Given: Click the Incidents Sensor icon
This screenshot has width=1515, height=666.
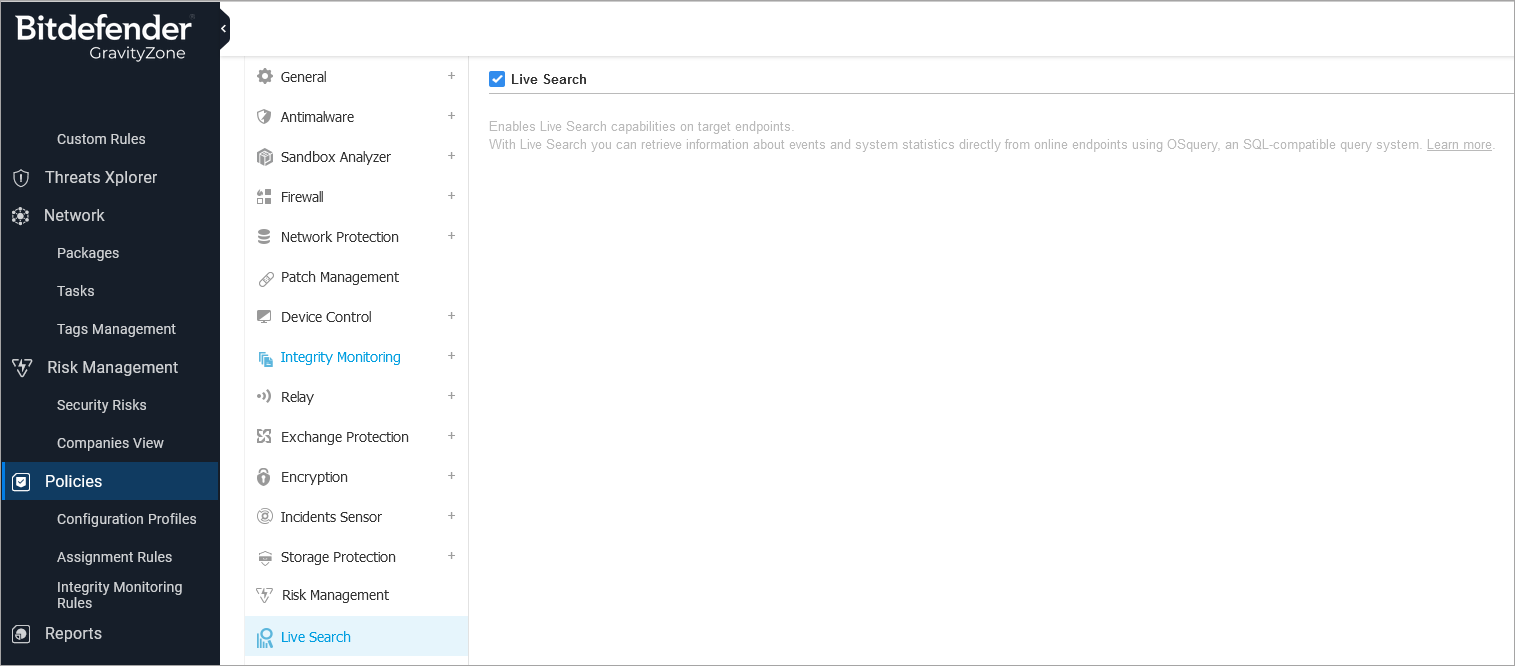Looking at the screenshot, I should point(265,517).
